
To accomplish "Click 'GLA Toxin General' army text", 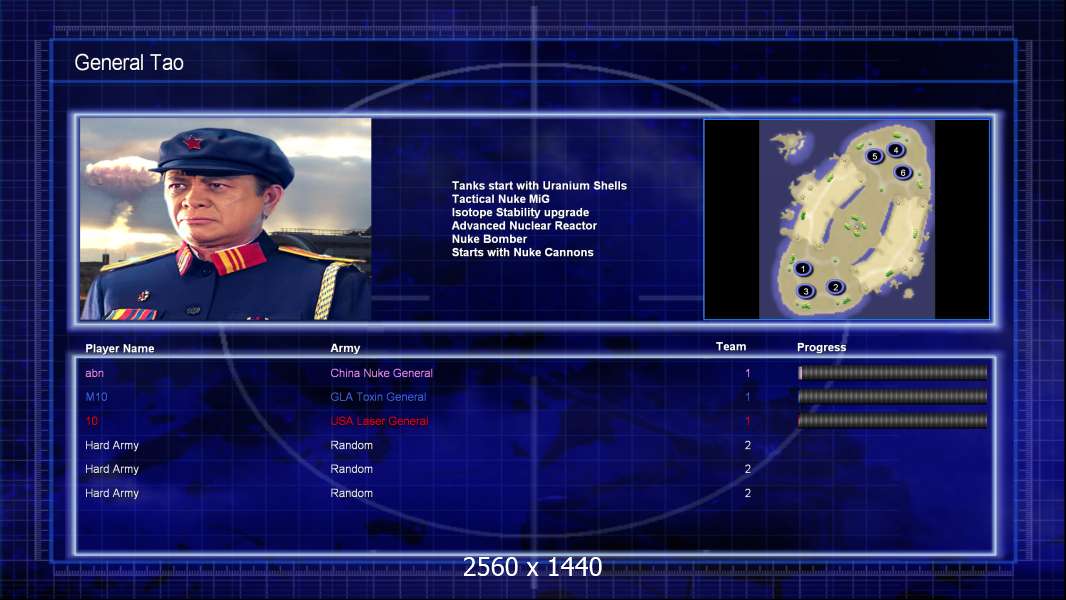I will [378, 397].
